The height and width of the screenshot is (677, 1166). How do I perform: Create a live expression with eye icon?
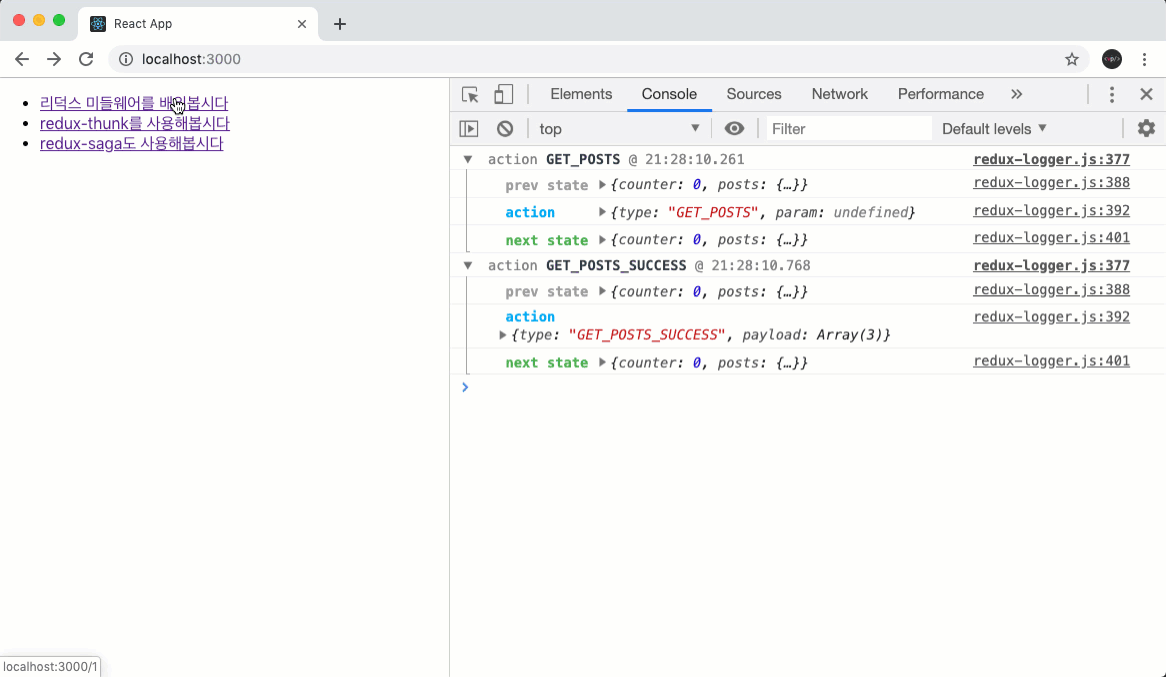734,129
